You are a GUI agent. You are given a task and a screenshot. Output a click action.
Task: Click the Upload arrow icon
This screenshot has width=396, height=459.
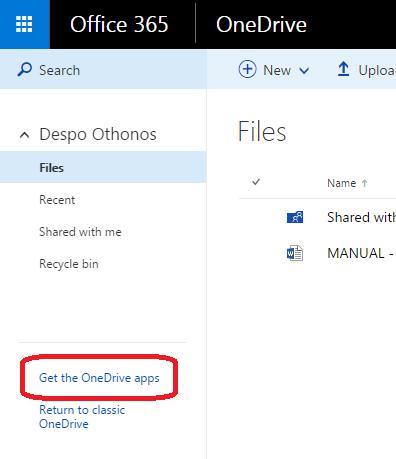tap(343, 70)
